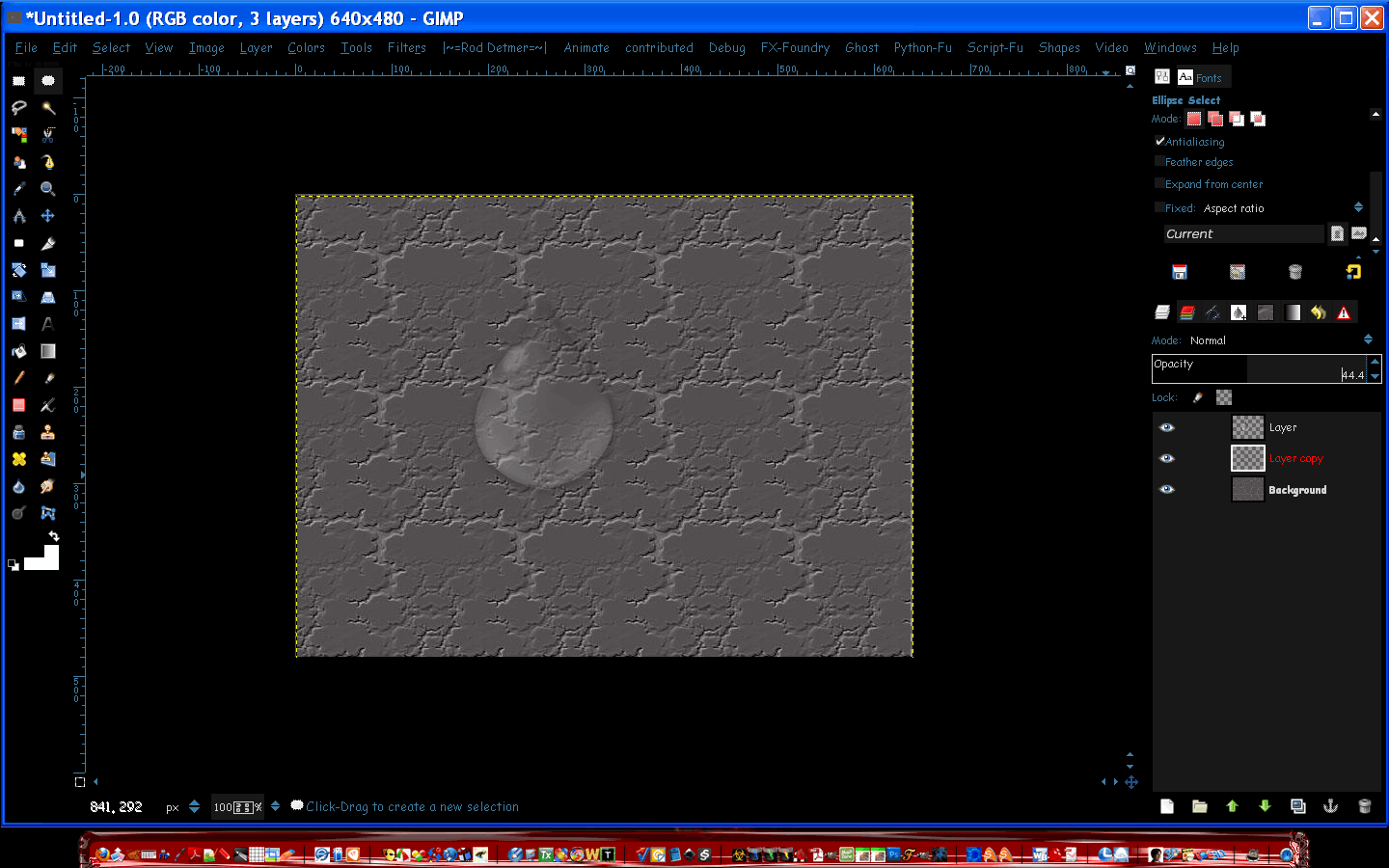Toggle the Antialiasing checkbox

click(x=1160, y=141)
